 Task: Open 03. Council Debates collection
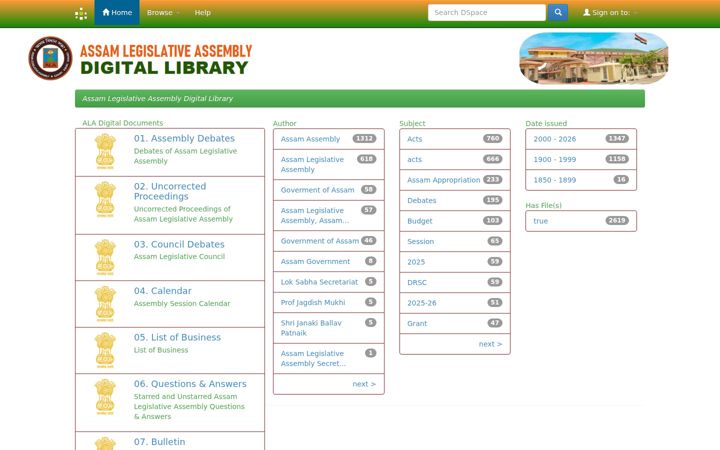(179, 244)
